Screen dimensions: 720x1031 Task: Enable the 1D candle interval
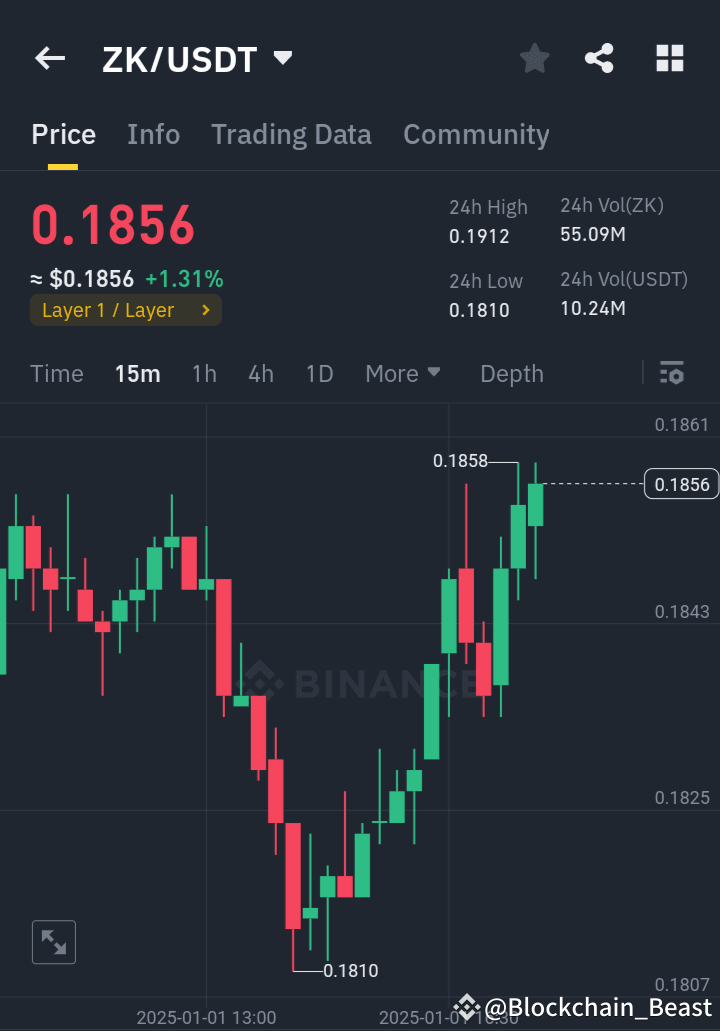click(x=319, y=373)
